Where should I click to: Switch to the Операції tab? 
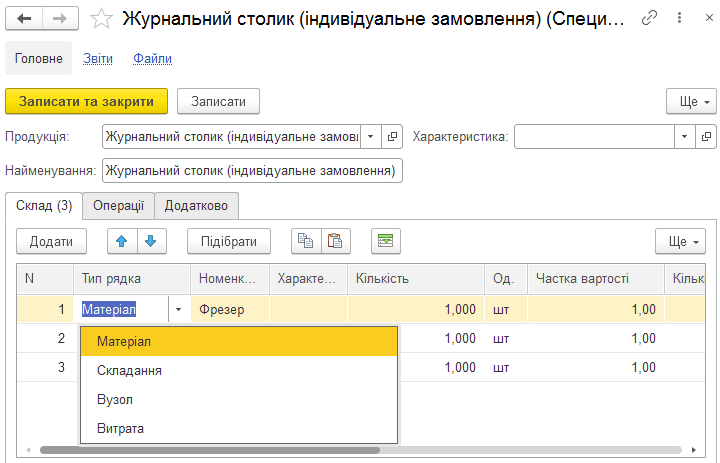tap(118, 205)
